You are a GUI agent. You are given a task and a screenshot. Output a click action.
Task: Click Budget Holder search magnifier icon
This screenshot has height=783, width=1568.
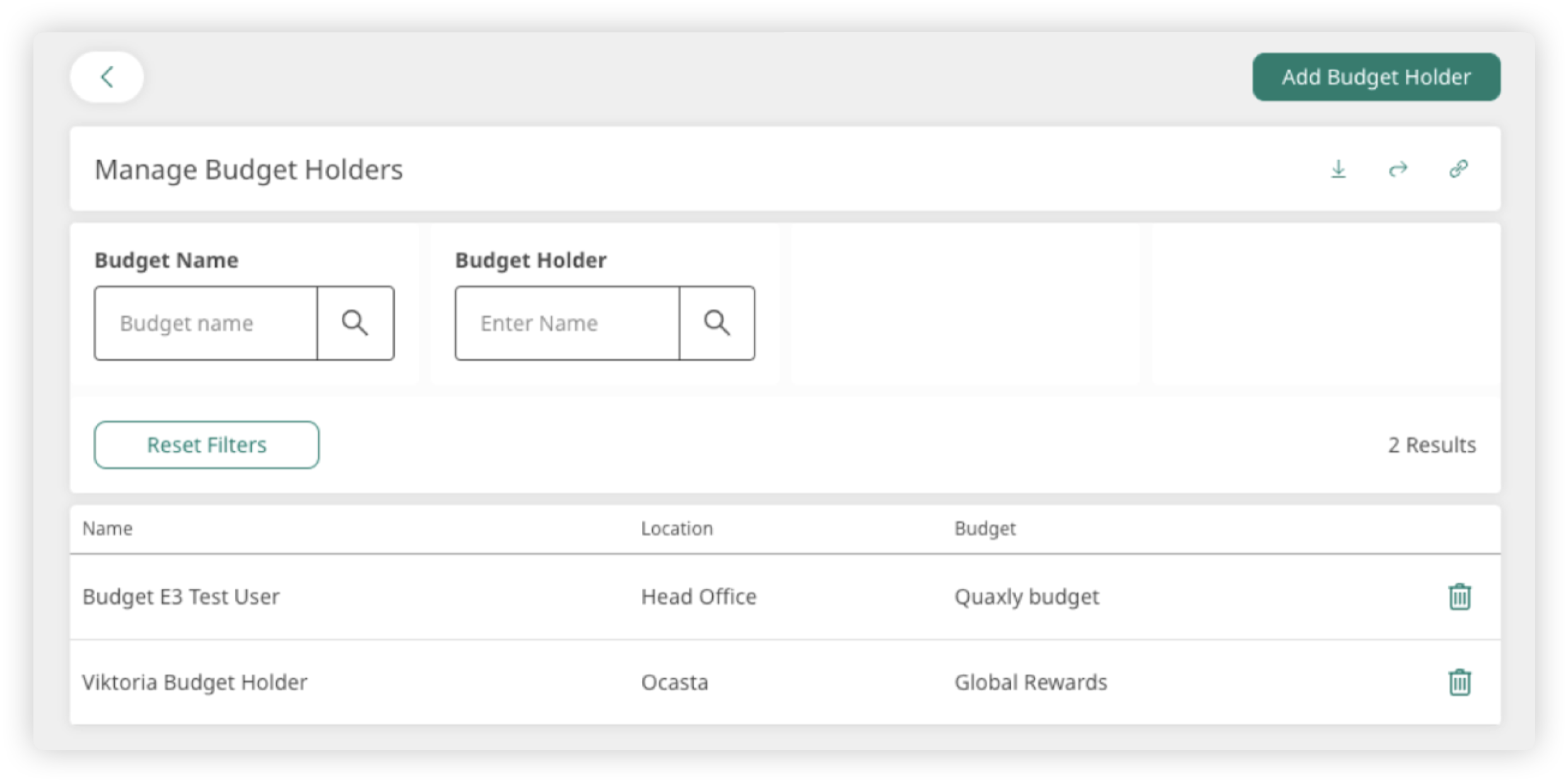717,323
